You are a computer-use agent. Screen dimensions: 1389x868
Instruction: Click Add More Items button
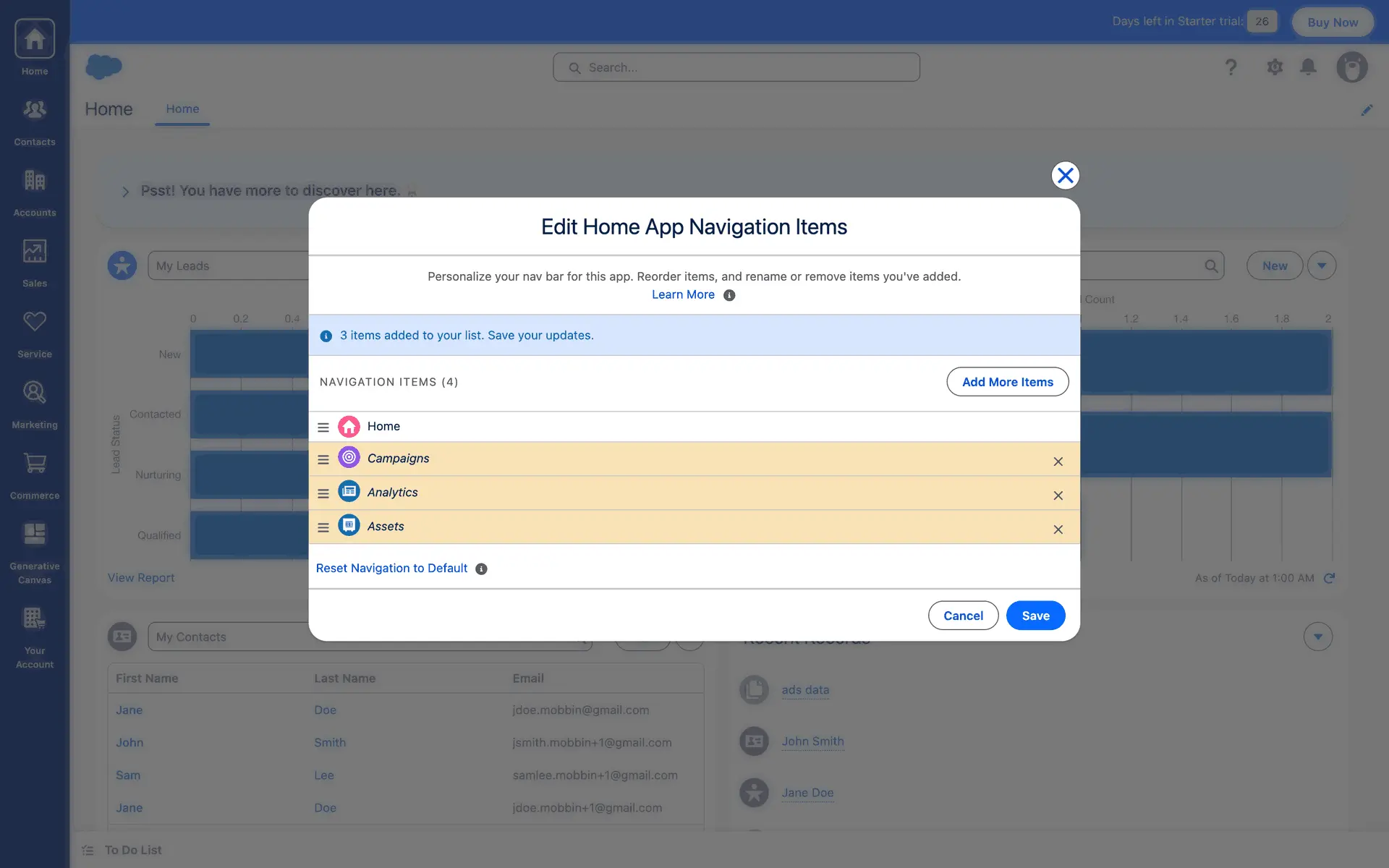(x=1007, y=382)
